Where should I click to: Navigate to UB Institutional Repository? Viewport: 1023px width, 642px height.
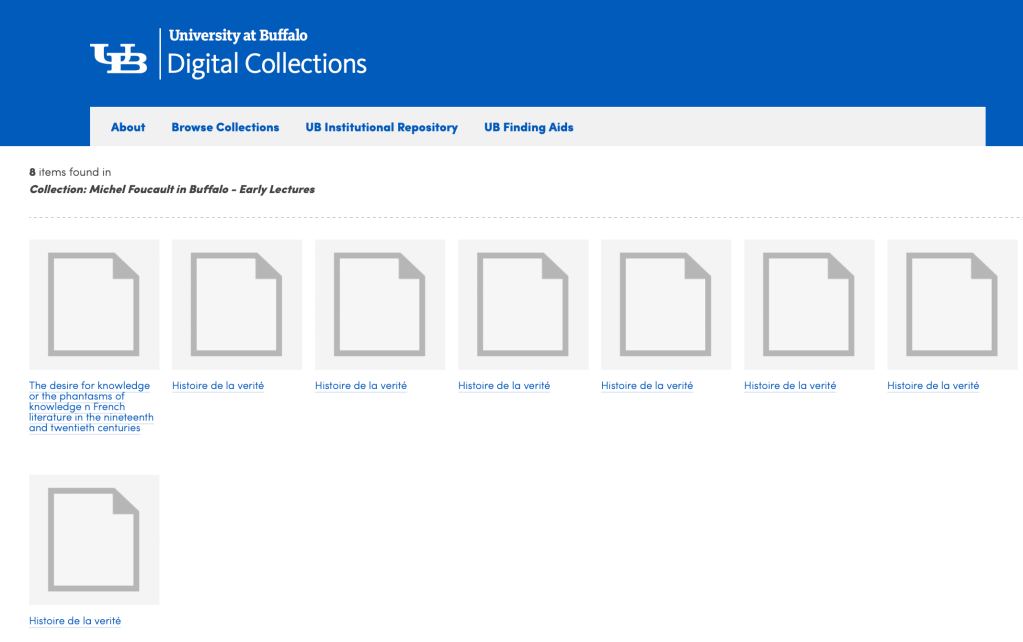click(x=381, y=127)
